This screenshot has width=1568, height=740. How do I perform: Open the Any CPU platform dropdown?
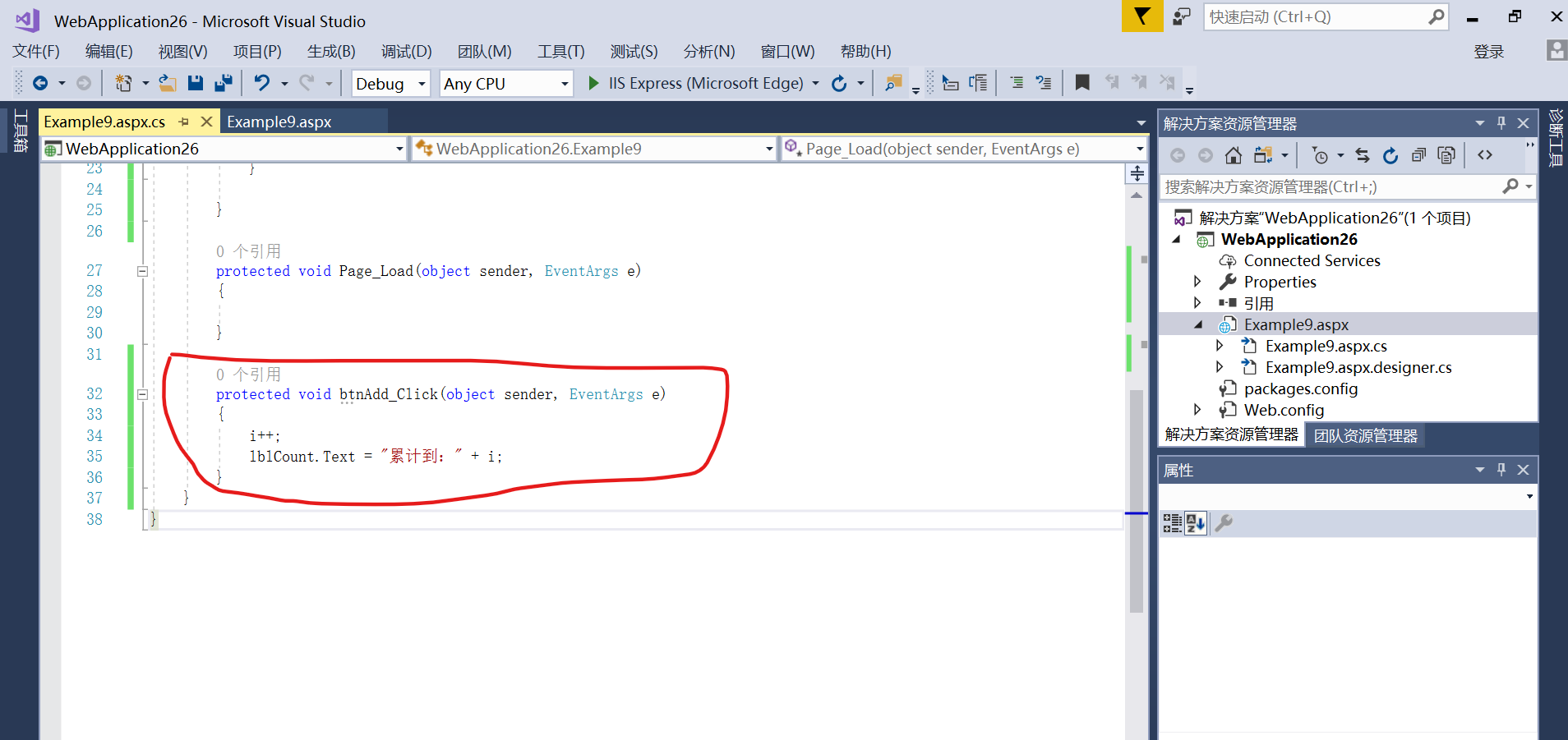562,83
